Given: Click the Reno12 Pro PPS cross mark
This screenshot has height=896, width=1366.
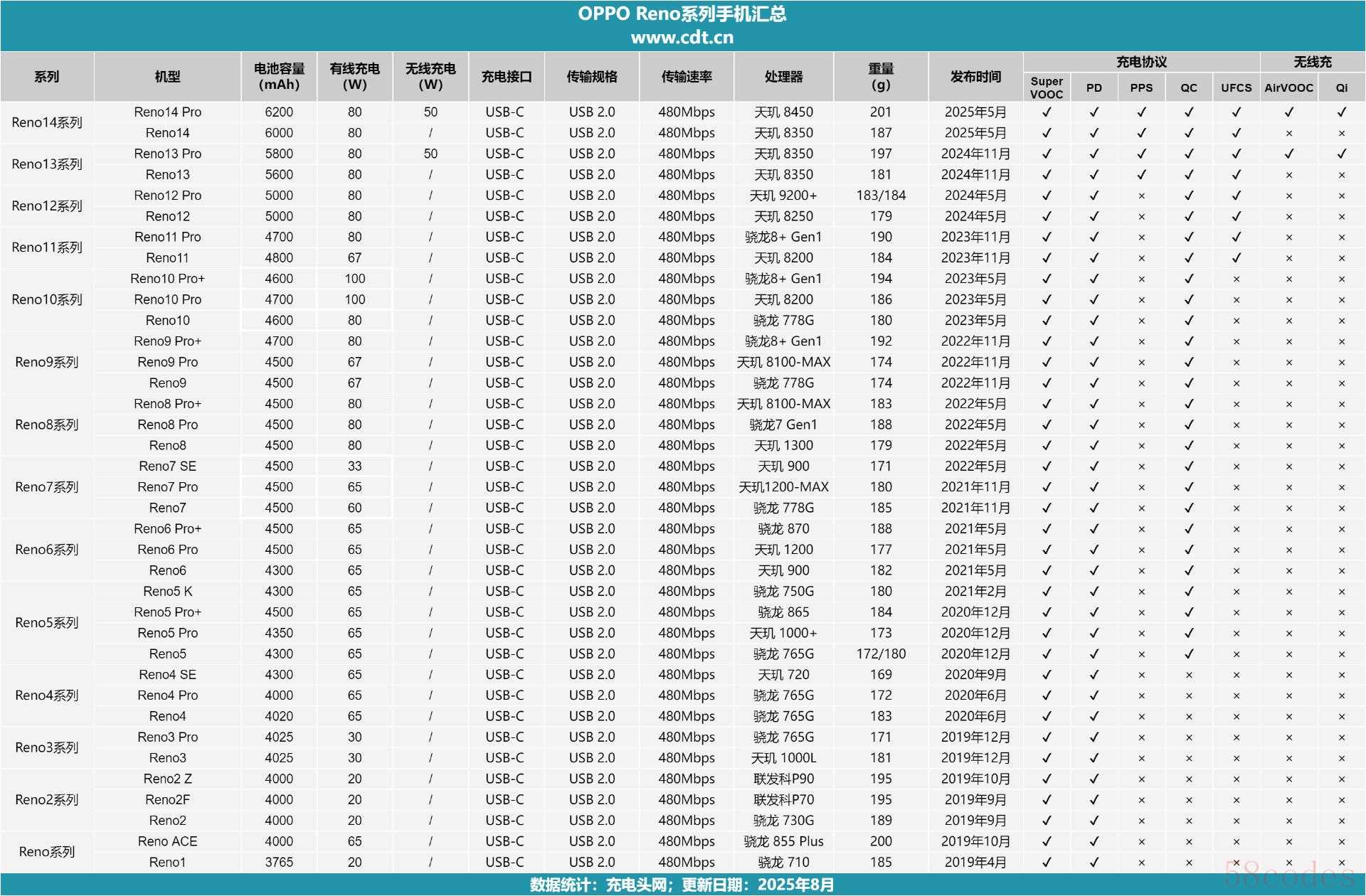Looking at the screenshot, I should click(1141, 196).
